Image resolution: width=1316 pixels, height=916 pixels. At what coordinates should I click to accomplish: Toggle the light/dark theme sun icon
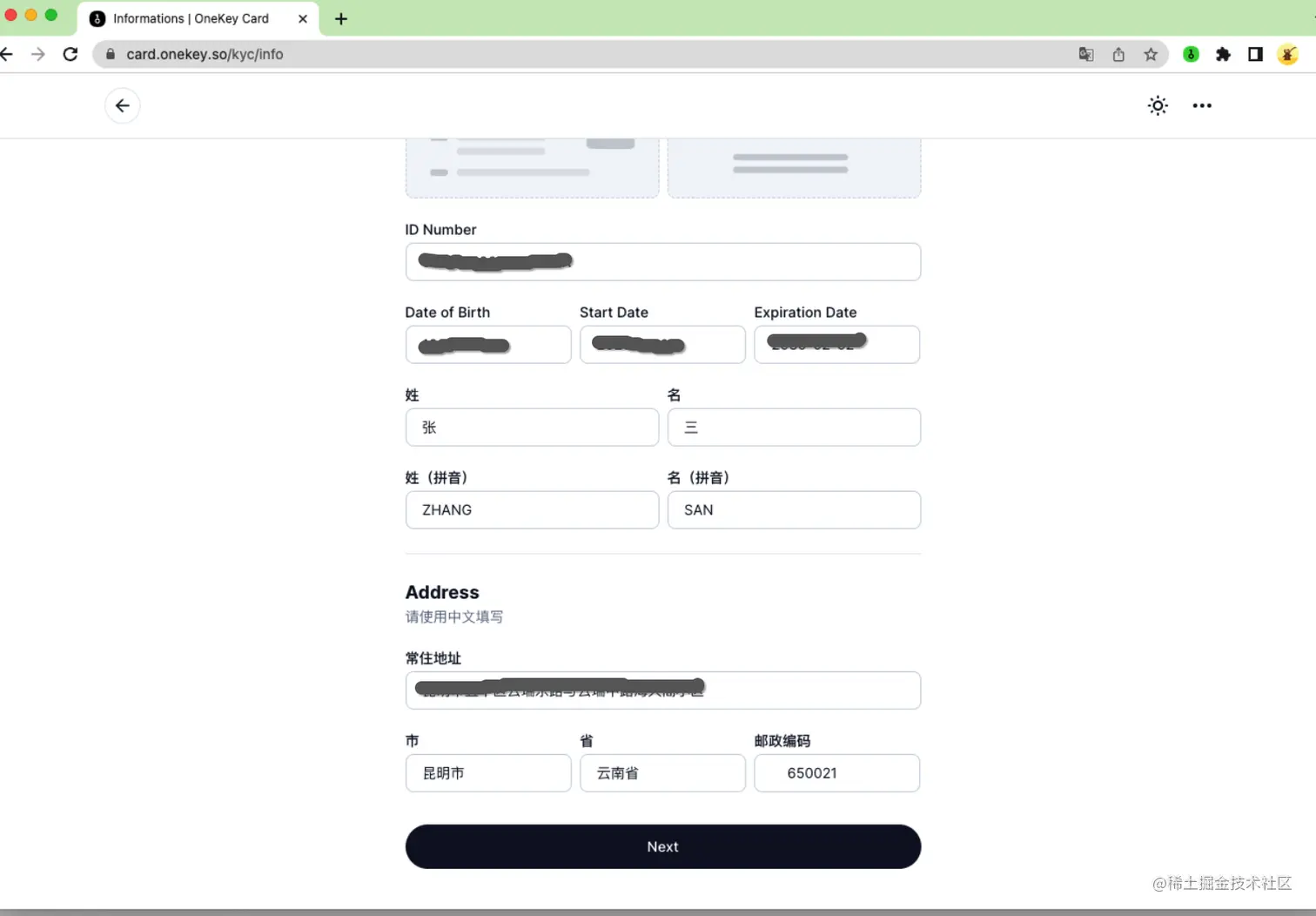coord(1158,105)
